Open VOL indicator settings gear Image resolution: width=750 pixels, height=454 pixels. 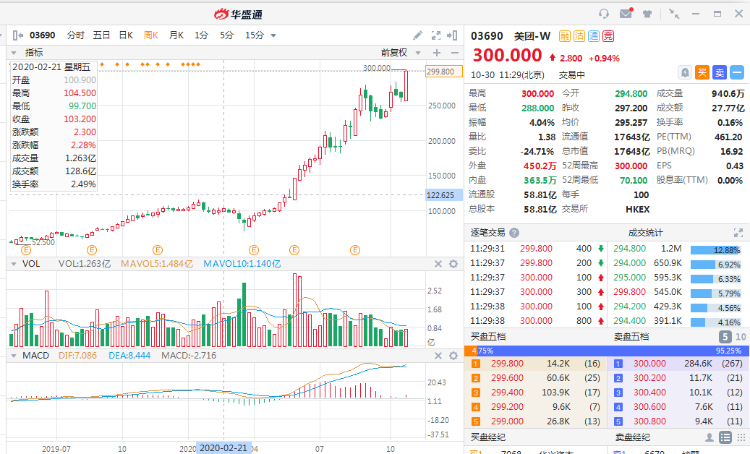point(453,264)
